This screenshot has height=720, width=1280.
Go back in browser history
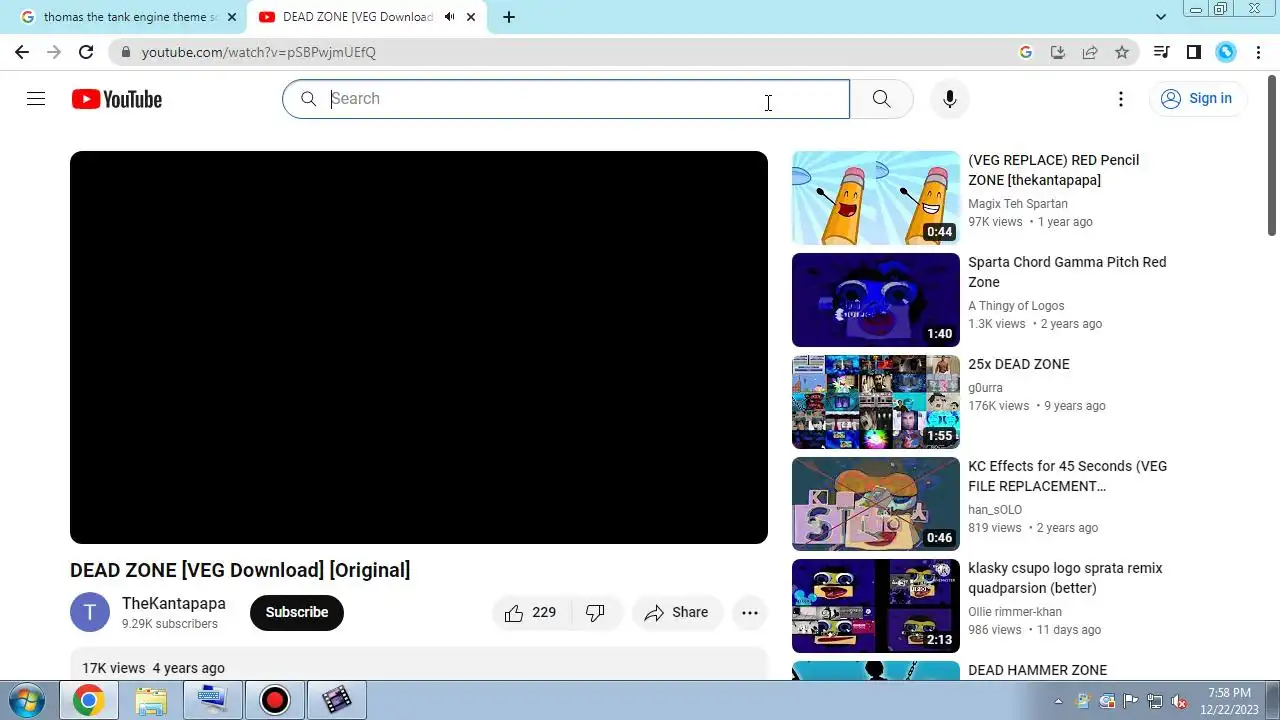22,52
